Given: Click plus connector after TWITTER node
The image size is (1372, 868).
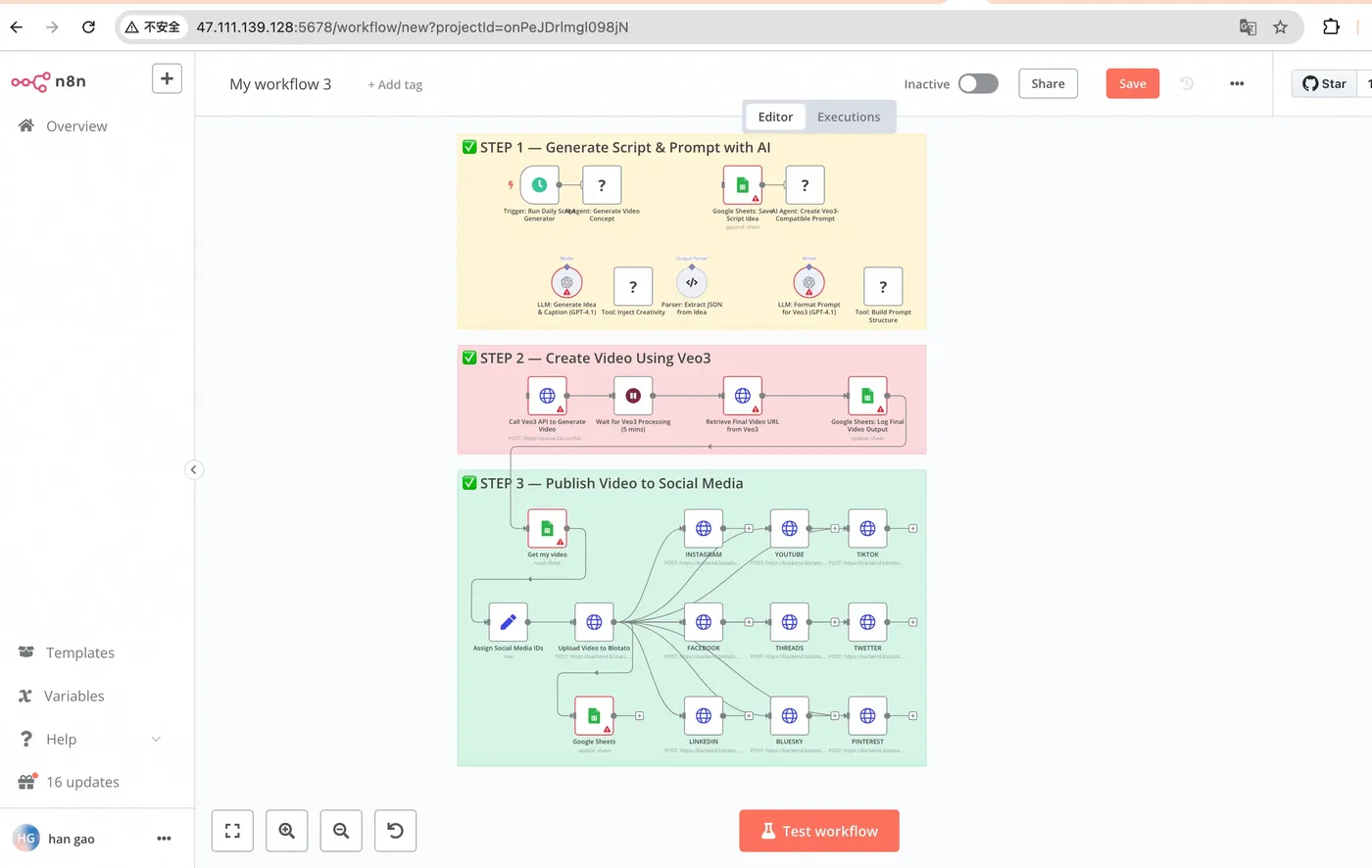Looking at the screenshot, I should coord(912,622).
